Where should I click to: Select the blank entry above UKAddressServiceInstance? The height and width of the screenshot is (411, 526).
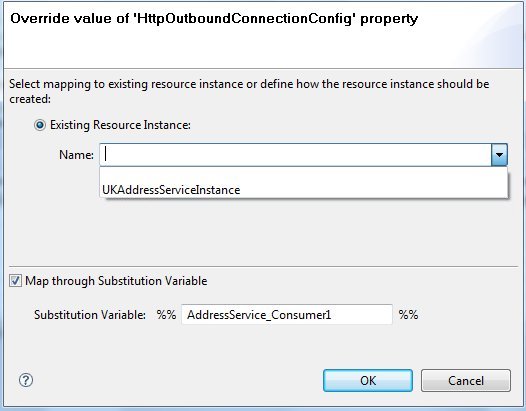click(x=304, y=175)
